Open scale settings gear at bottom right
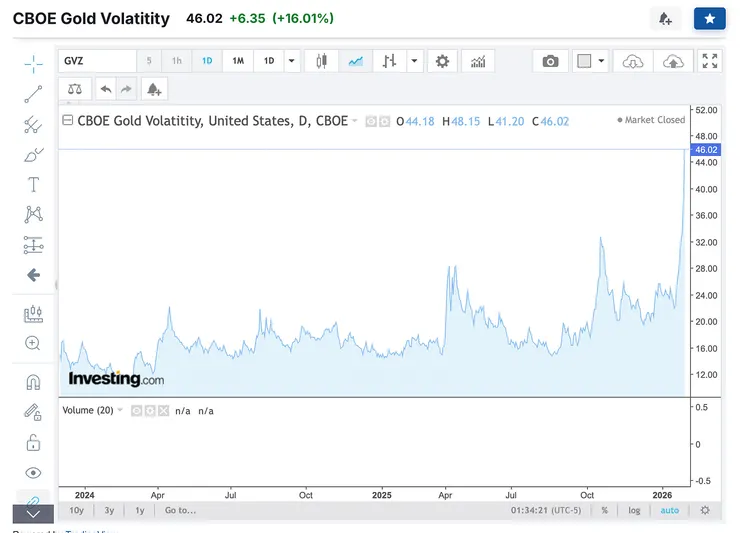 [705, 510]
